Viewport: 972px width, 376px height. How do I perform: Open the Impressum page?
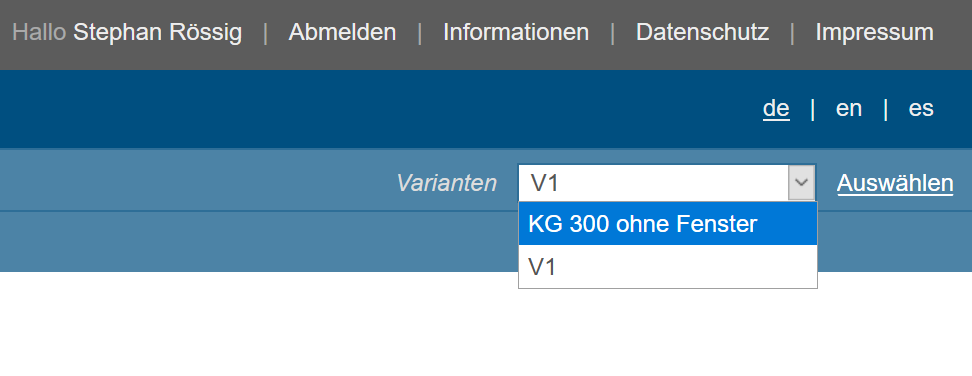(x=874, y=32)
